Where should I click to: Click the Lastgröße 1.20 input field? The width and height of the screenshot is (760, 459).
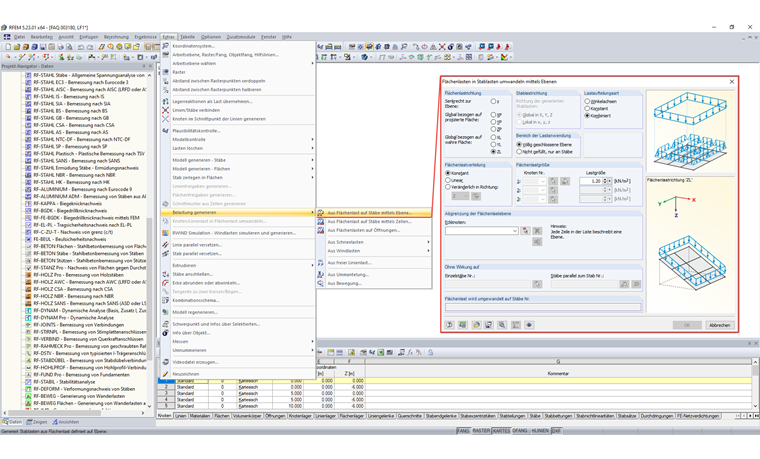[590, 181]
